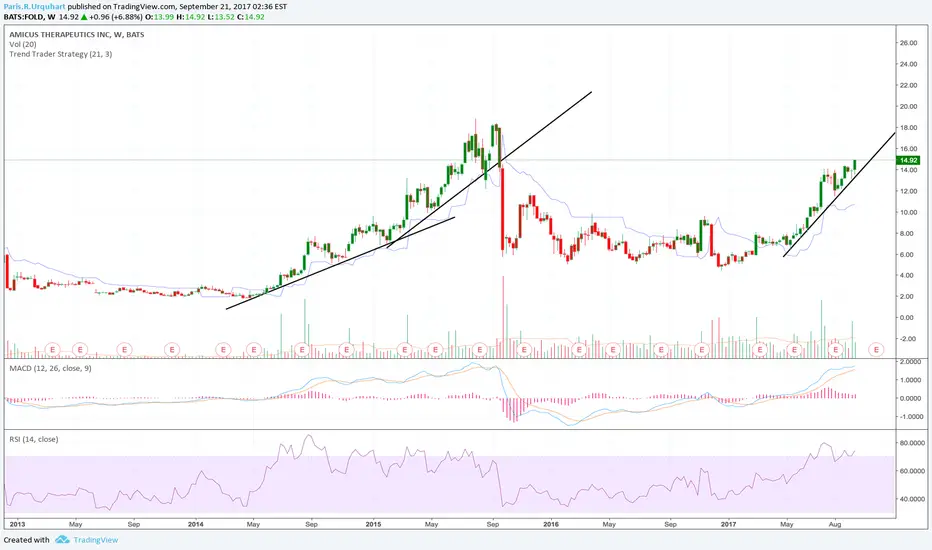Click the 'O:13.99' open value
Screen dimensions: 932x550
(160, 17)
